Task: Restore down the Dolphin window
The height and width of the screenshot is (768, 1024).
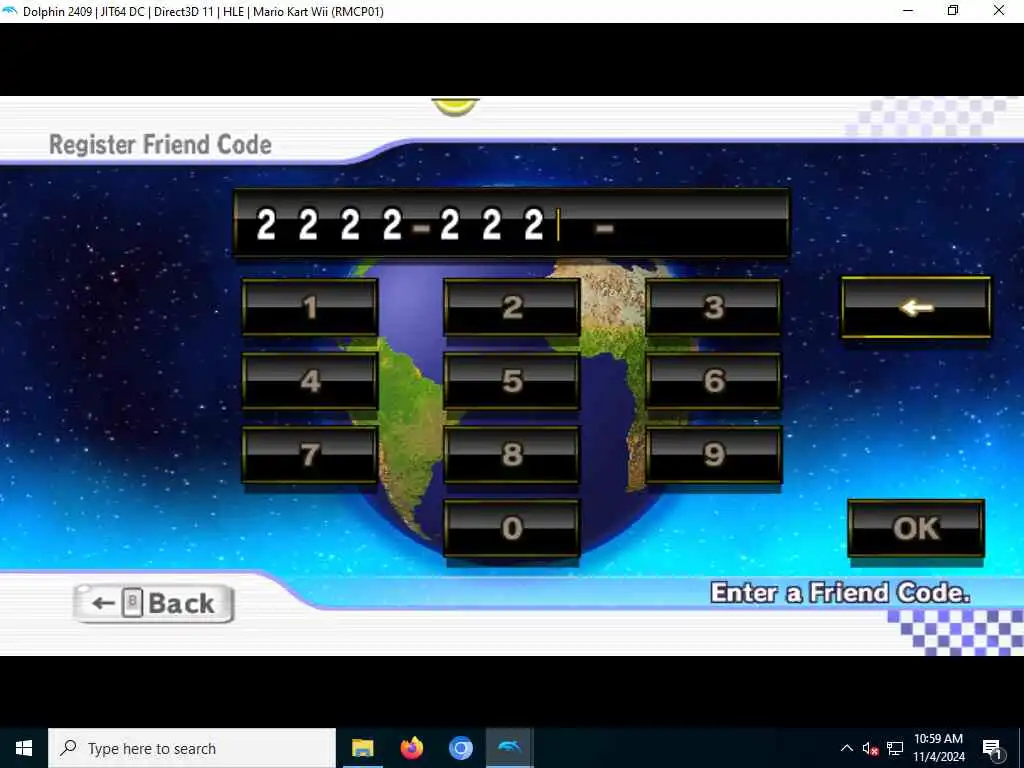Action: (x=953, y=11)
